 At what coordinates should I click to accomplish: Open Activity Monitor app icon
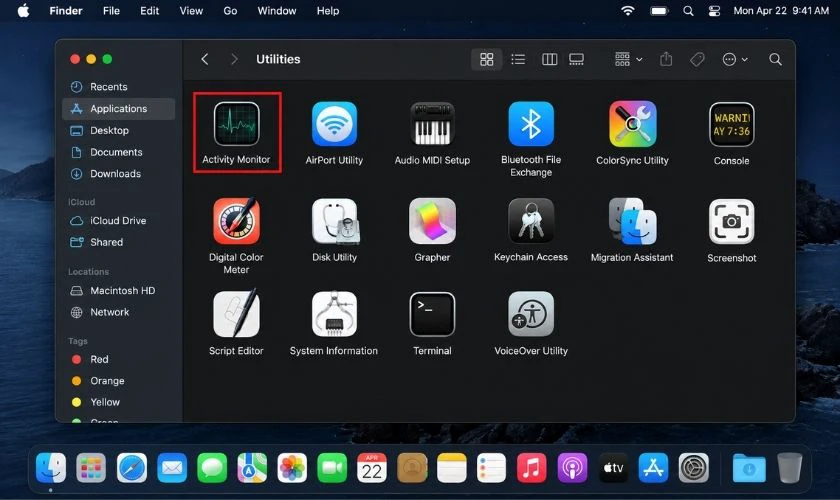coord(236,124)
